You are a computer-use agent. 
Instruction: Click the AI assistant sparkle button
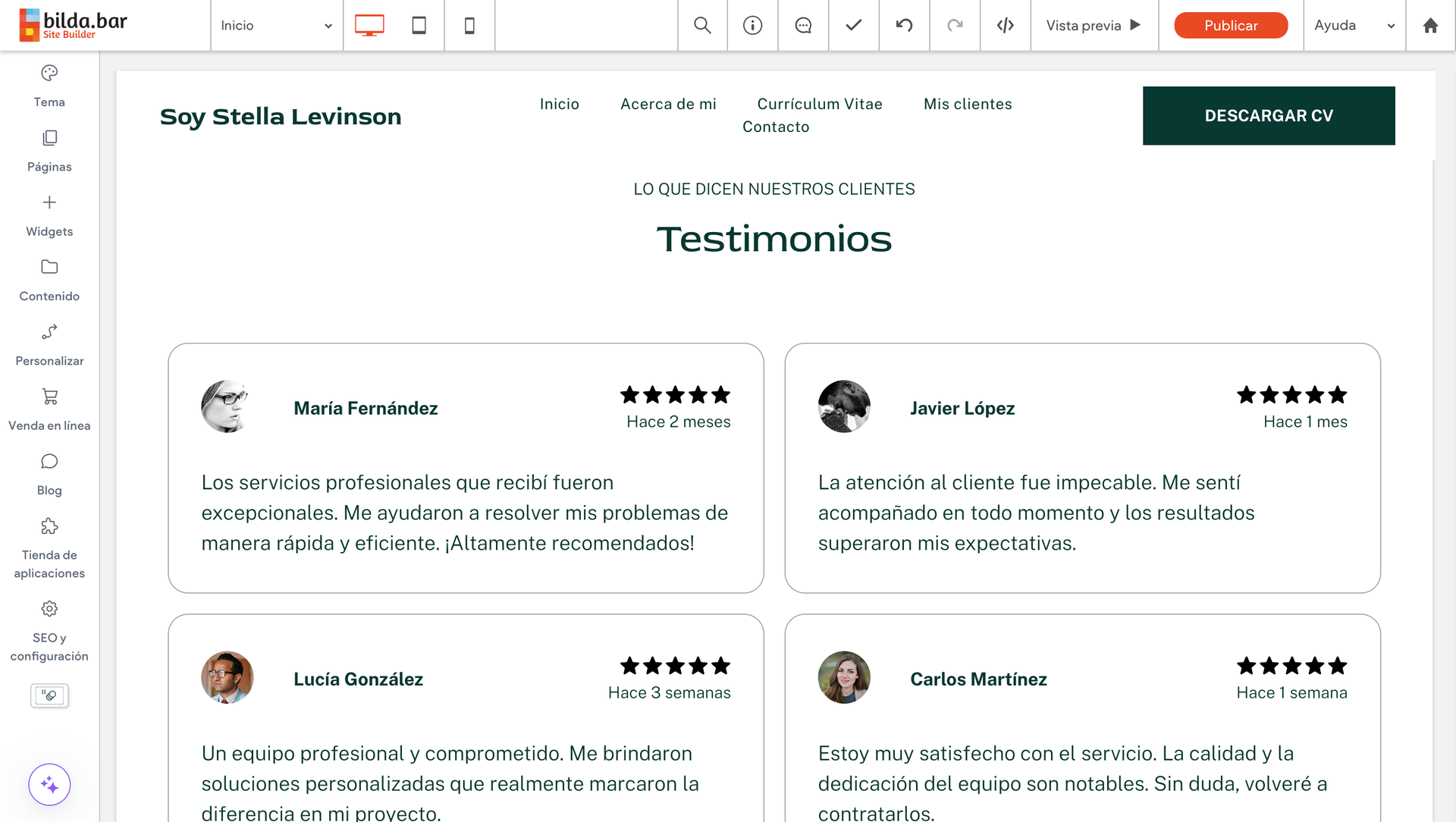pos(49,785)
